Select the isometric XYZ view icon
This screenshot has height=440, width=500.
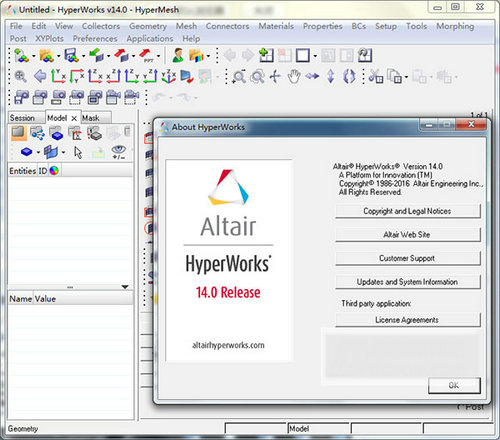[169, 77]
